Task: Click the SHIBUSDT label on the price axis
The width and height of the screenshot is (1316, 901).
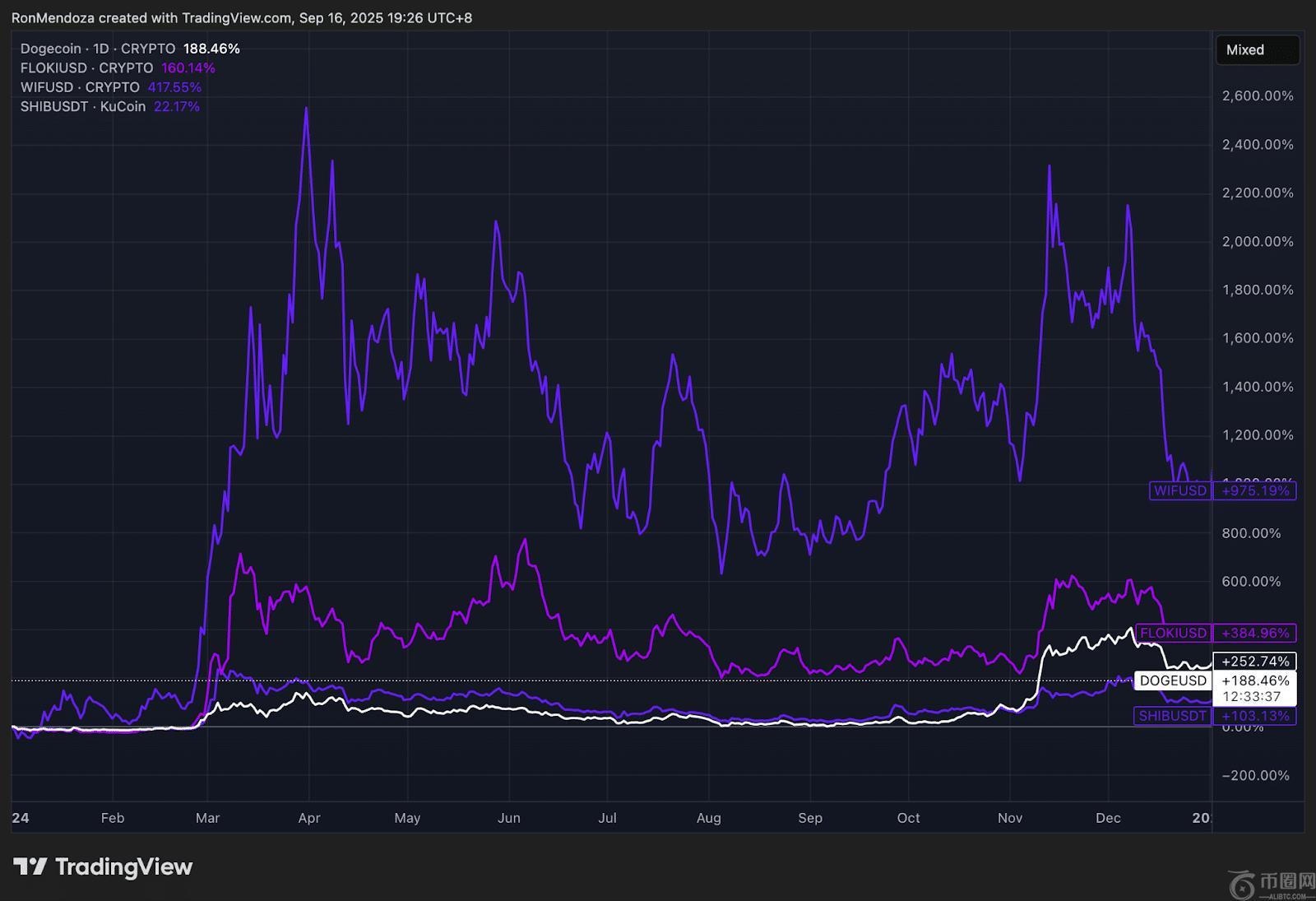Action: [1172, 716]
